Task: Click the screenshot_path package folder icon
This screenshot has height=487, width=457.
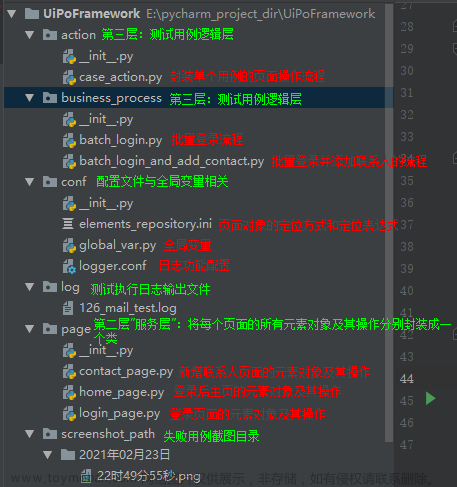Action: tap(50, 433)
